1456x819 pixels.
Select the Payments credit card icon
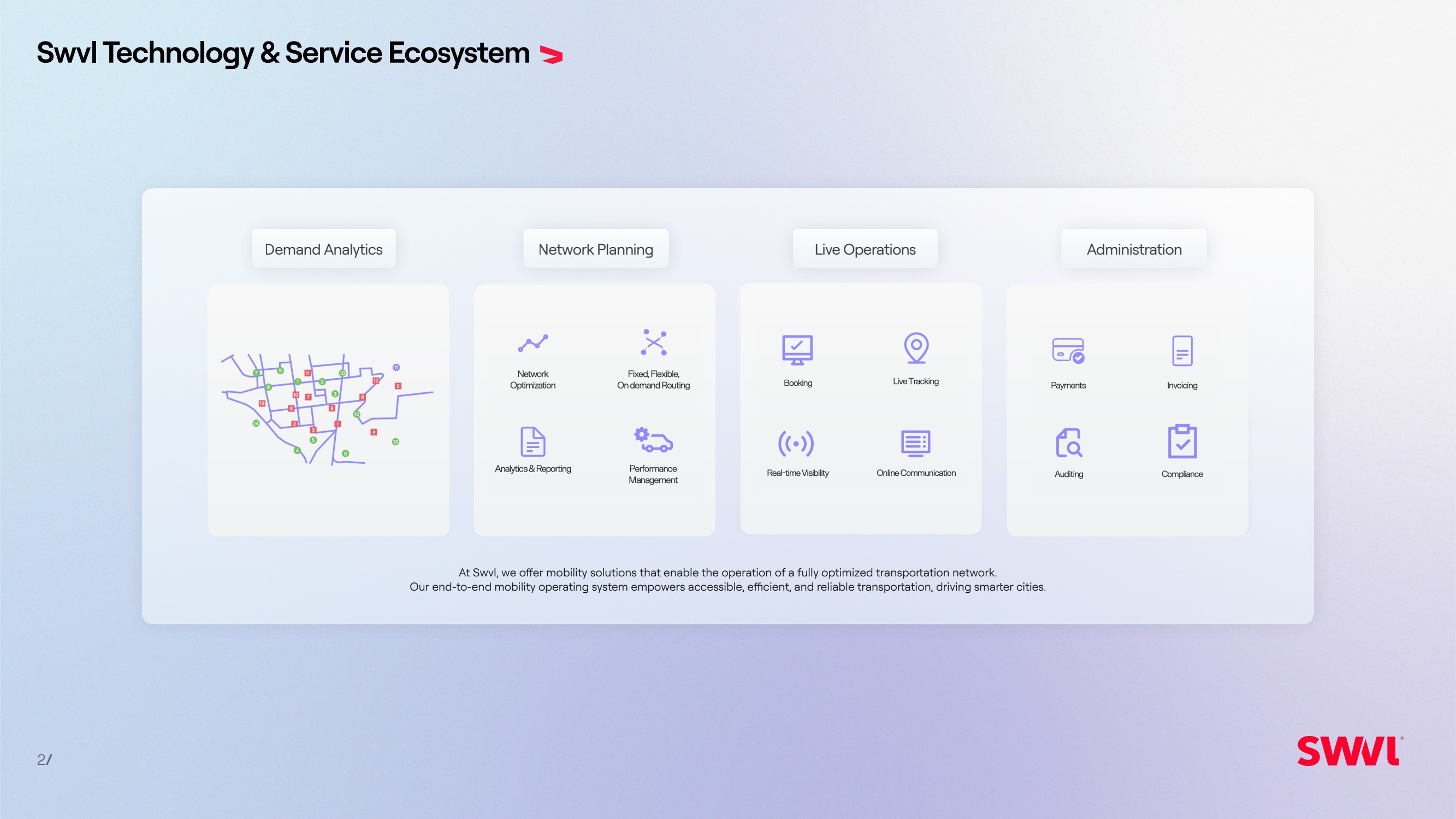point(1068,351)
